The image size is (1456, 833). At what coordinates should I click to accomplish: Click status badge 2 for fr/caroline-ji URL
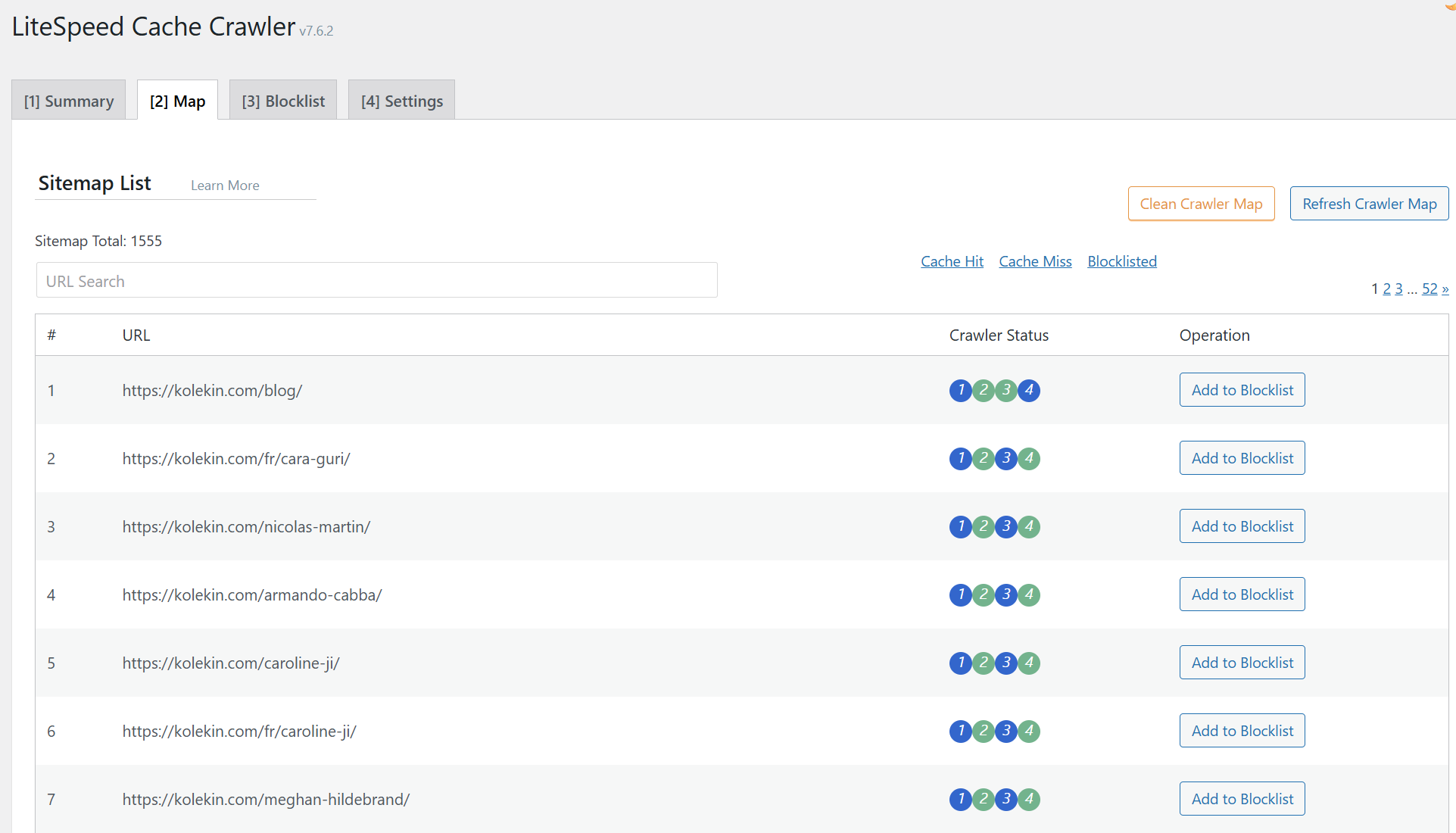pos(983,731)
